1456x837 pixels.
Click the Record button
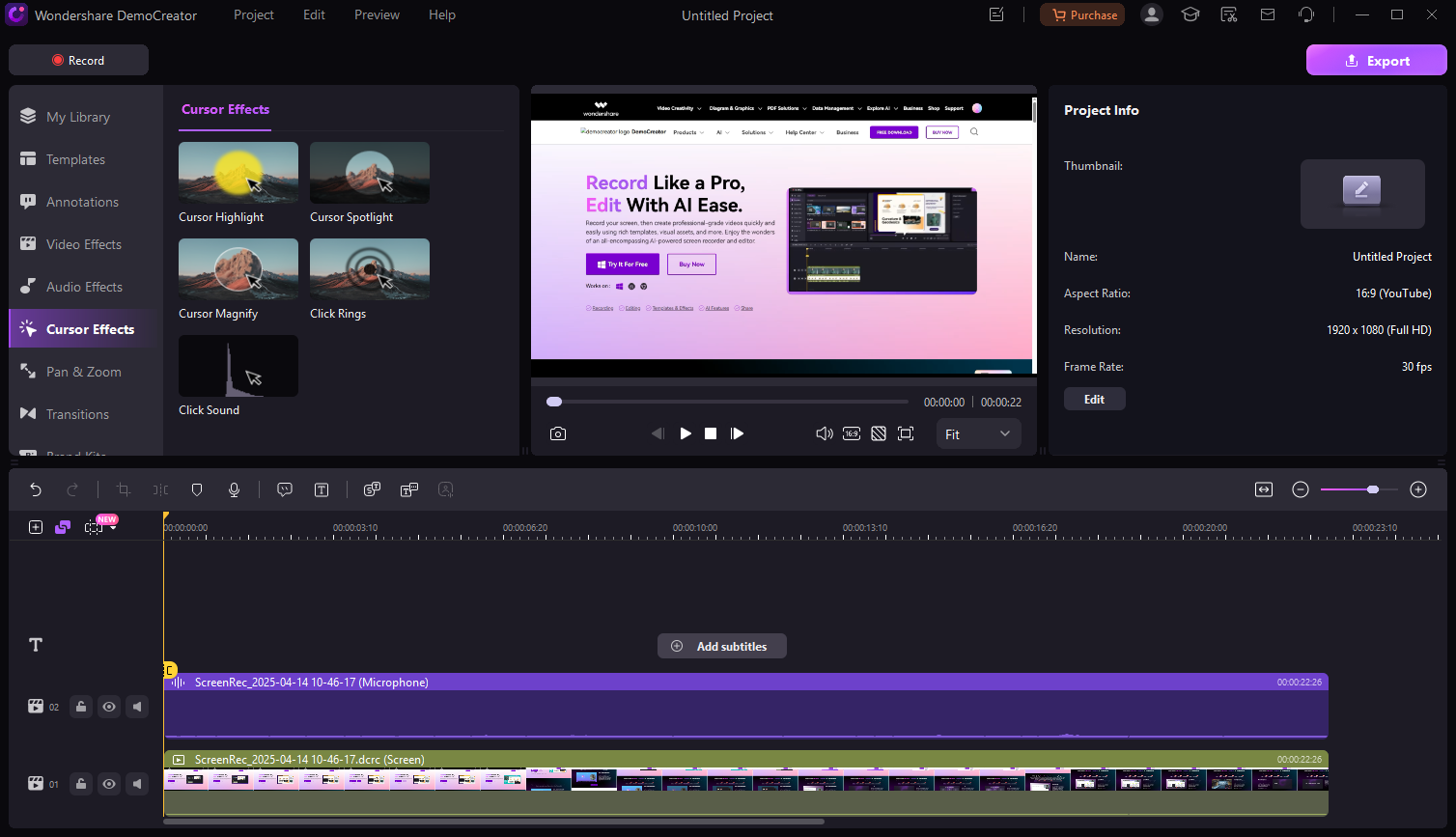pos(78,60)
